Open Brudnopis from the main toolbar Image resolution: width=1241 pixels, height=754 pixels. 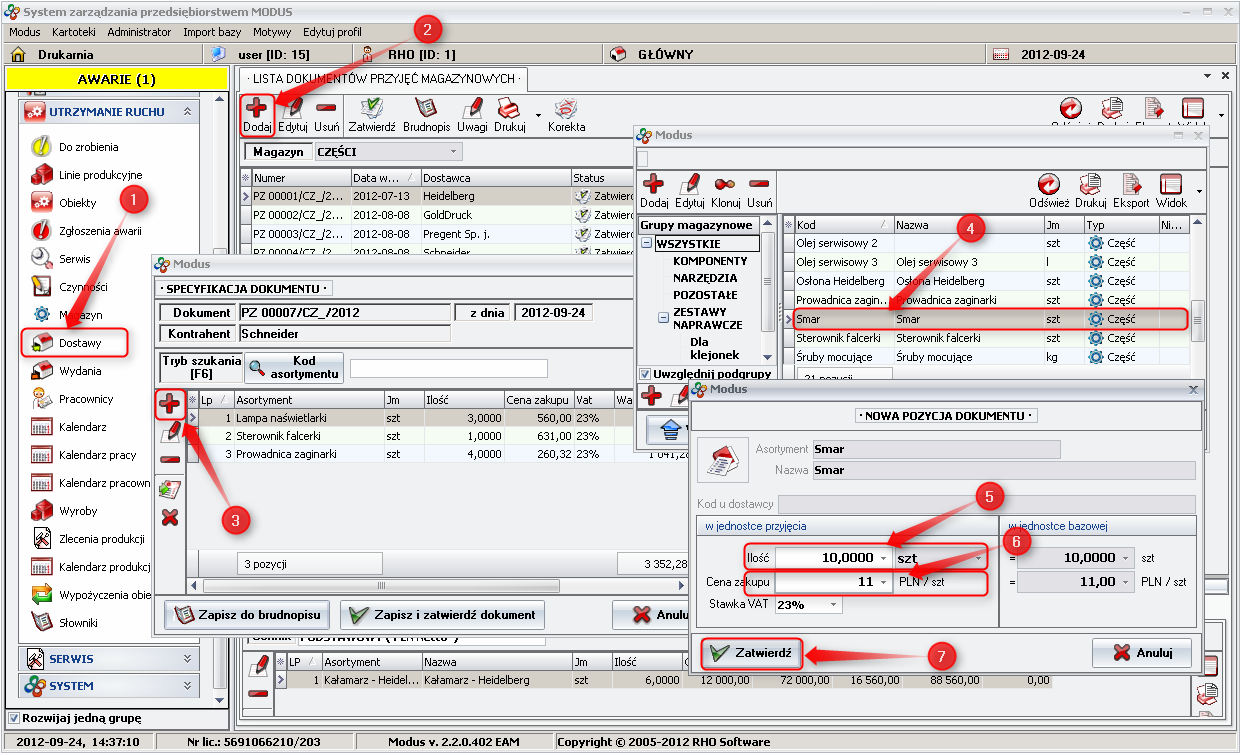[426, 108]
